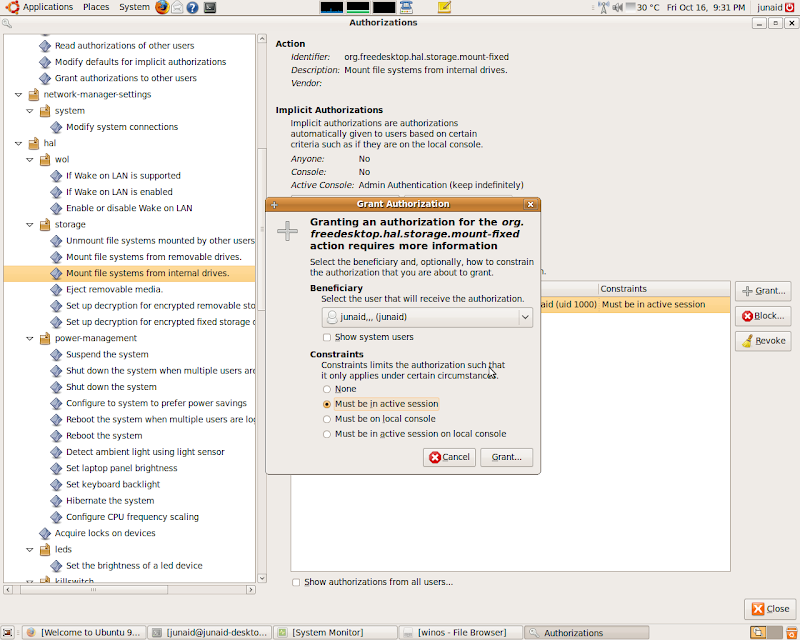Collapse the leds tree node
Viewport: 800px width, 640px height.
coord(30,550)
